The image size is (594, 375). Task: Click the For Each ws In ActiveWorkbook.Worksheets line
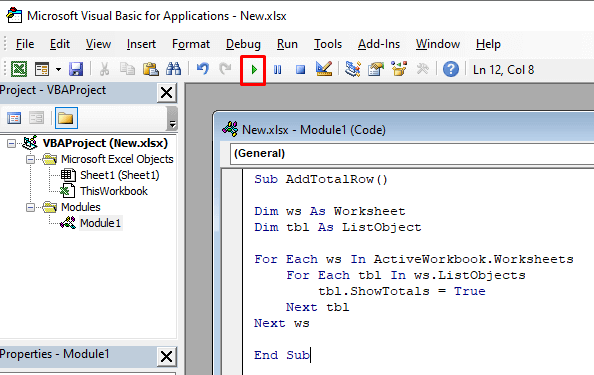pos(414,259)
